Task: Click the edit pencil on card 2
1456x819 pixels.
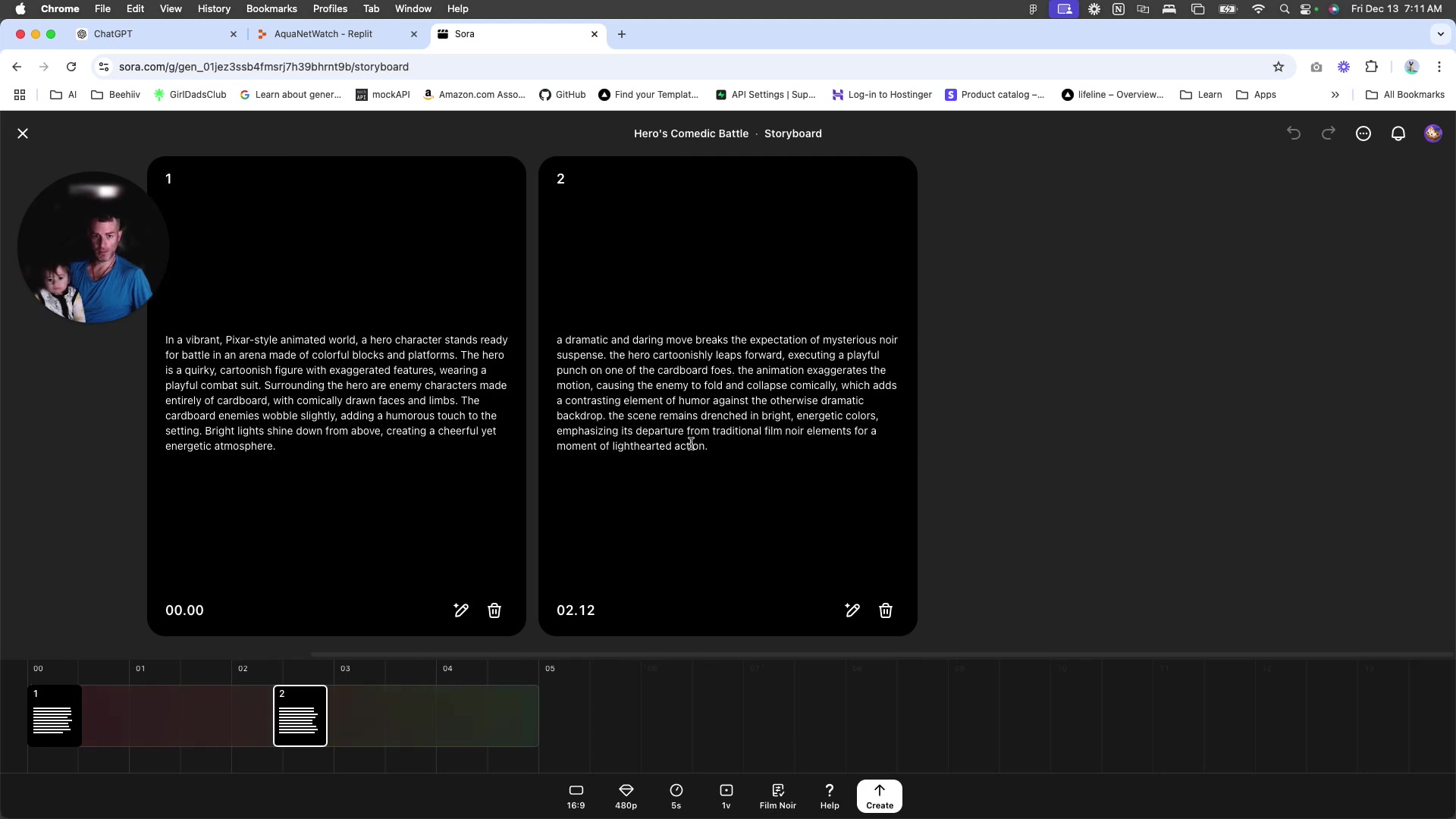Action: 852,610
